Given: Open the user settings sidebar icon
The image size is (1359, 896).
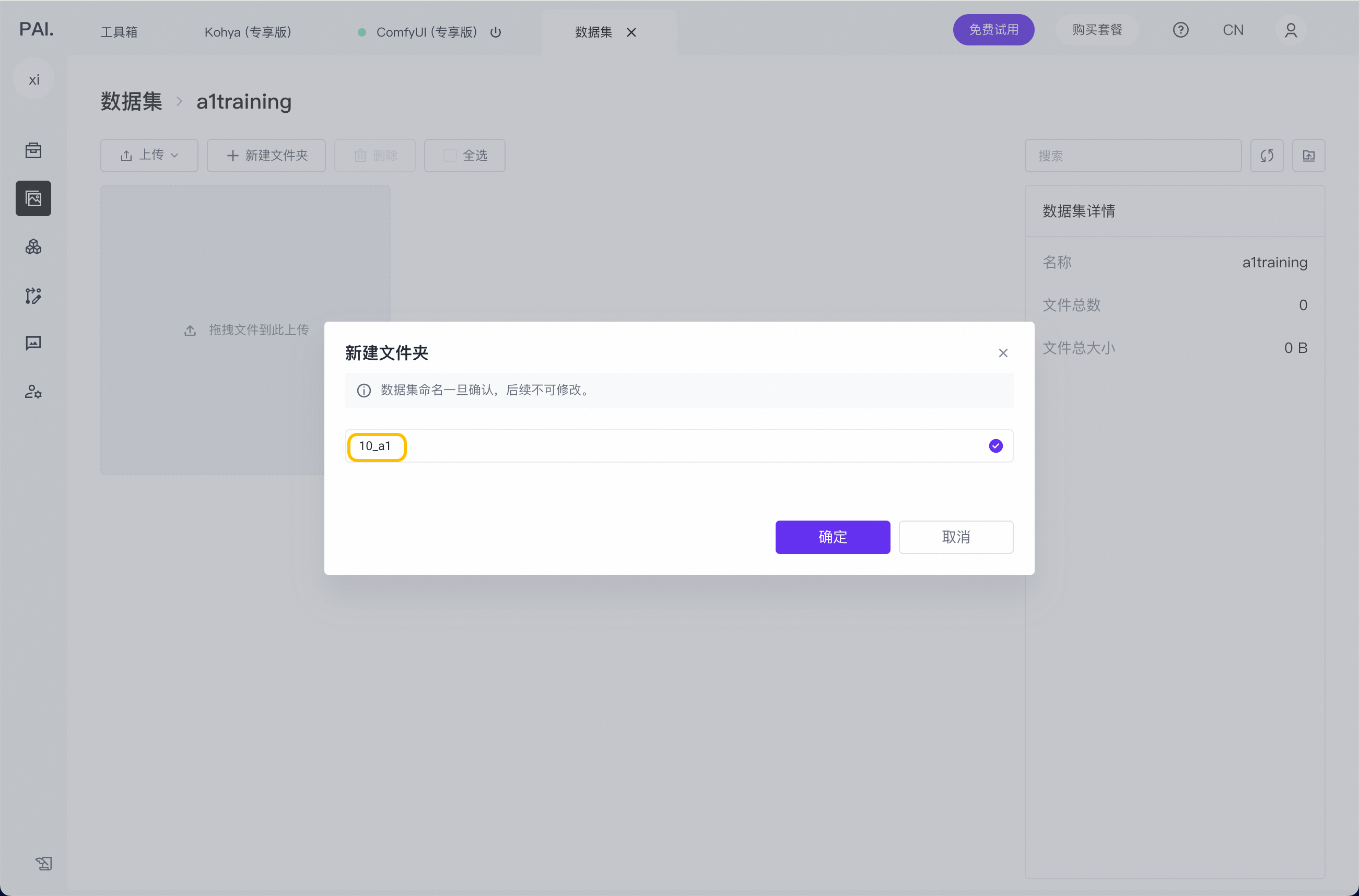Looking at the screenshot, I should click(33, 392).
